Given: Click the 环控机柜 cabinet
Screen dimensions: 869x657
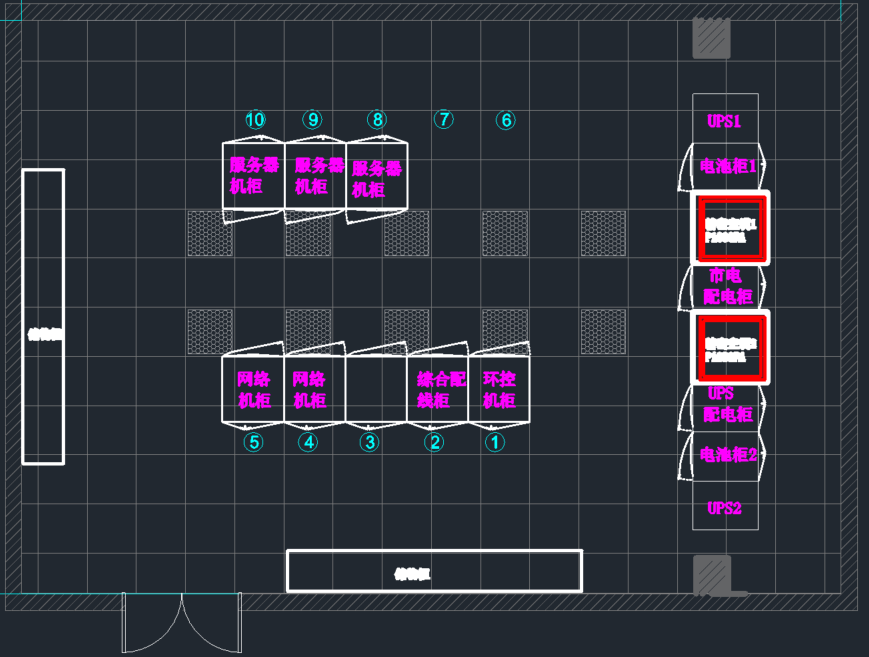Looking at the screenshot, I should tap(498, 390).
